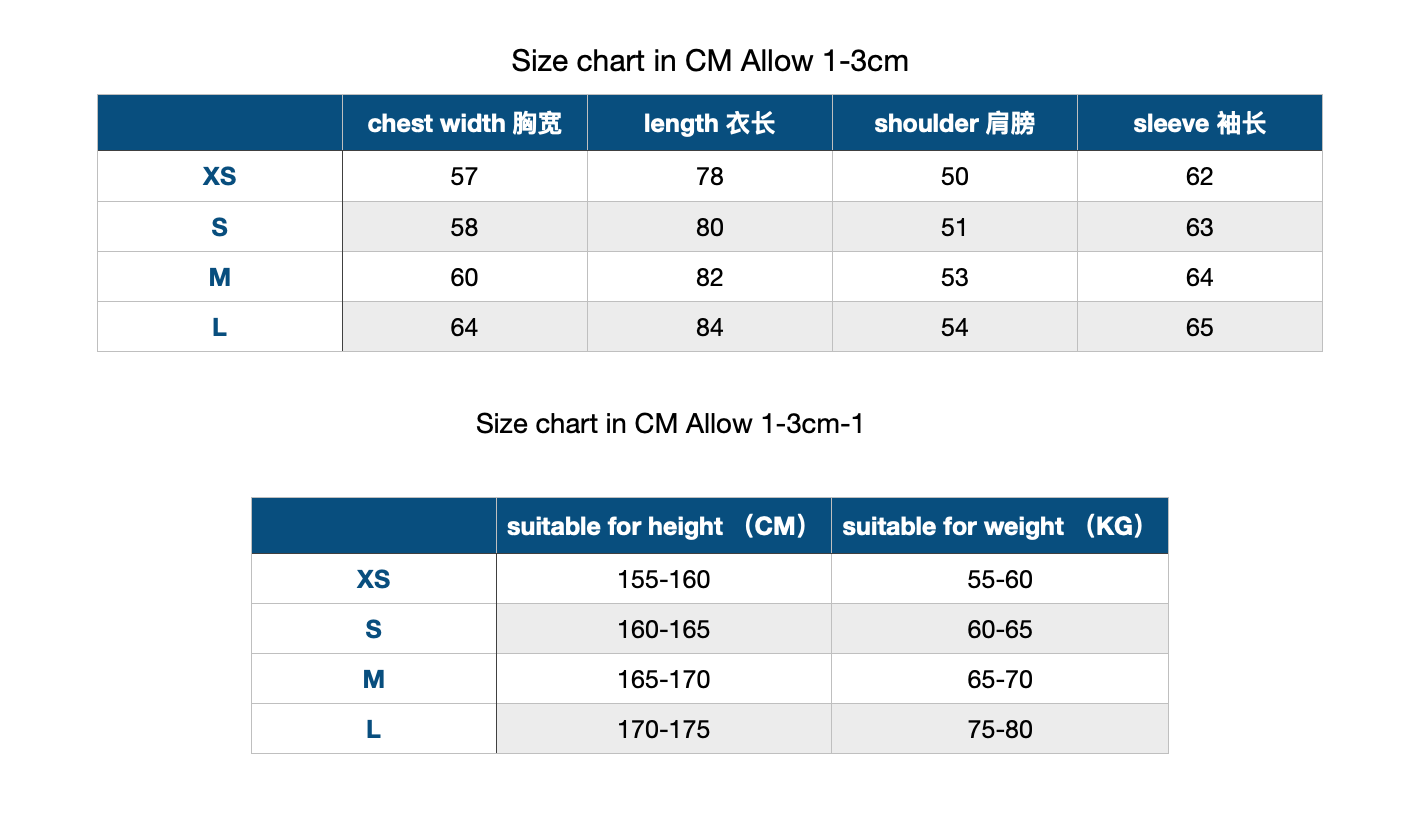Click the 'sleeve 袖长' header cell
This screenshot has height=826, width=1420.
[x=1200, y=123]
